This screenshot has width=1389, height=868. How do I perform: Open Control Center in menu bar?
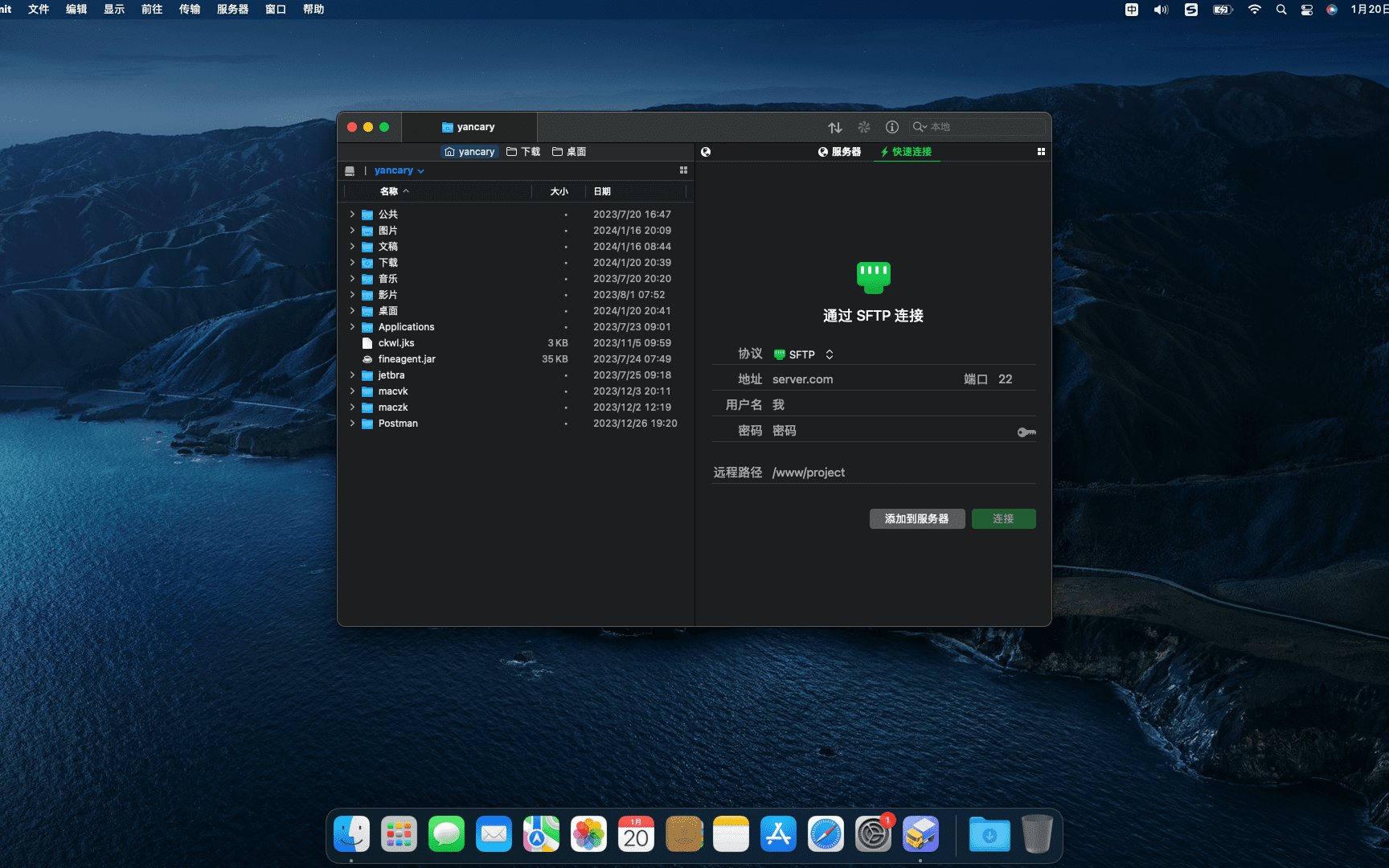point(1307,10)
